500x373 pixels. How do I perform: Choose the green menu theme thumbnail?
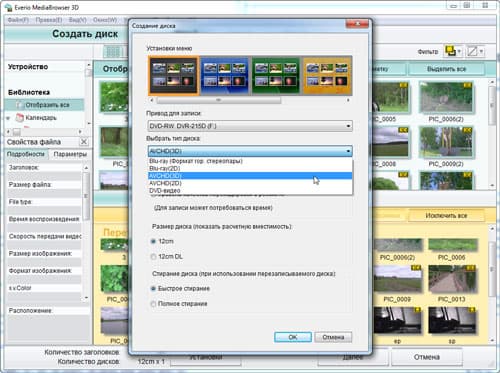pos(276,76)
